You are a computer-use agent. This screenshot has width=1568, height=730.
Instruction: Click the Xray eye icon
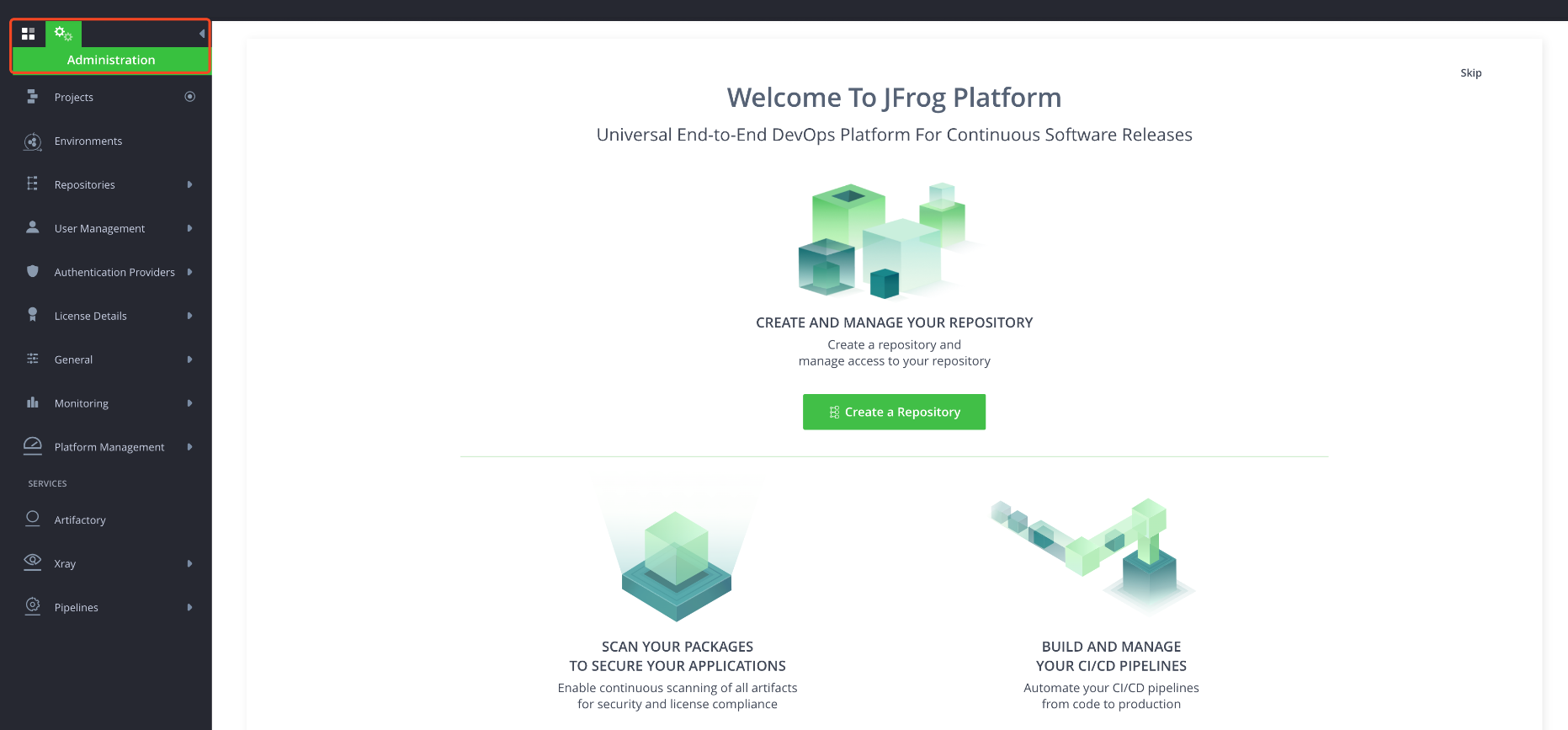[32, 562]
